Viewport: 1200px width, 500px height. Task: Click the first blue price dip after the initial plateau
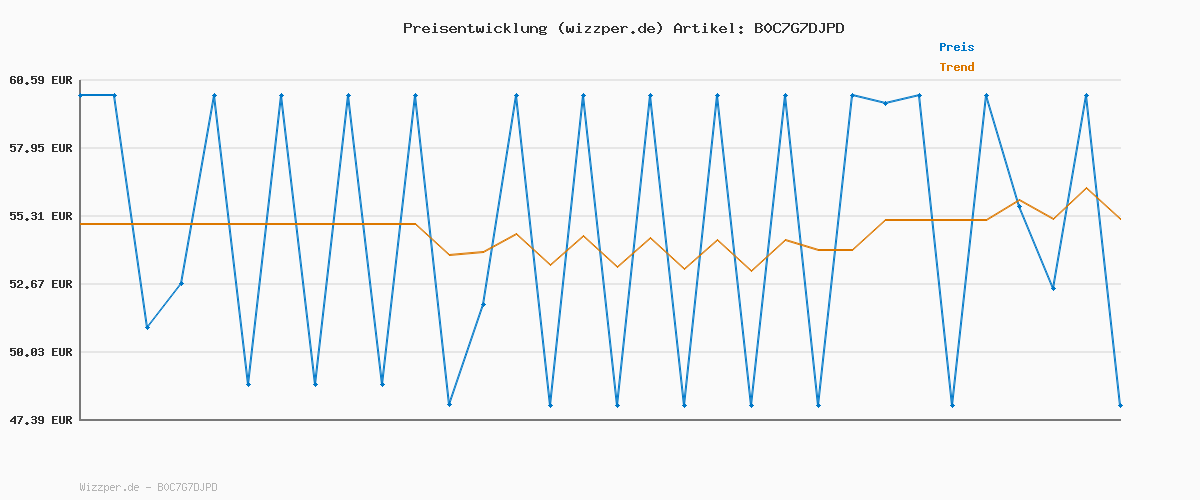coord(147,327)
